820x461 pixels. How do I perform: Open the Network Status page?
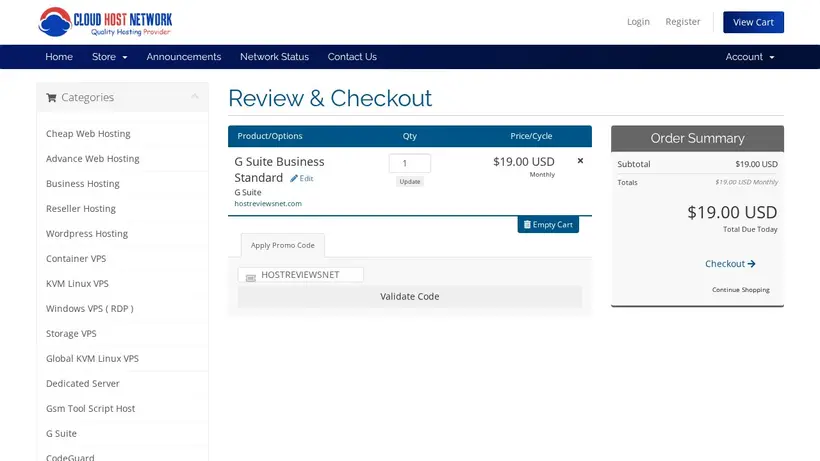point(275,57)
